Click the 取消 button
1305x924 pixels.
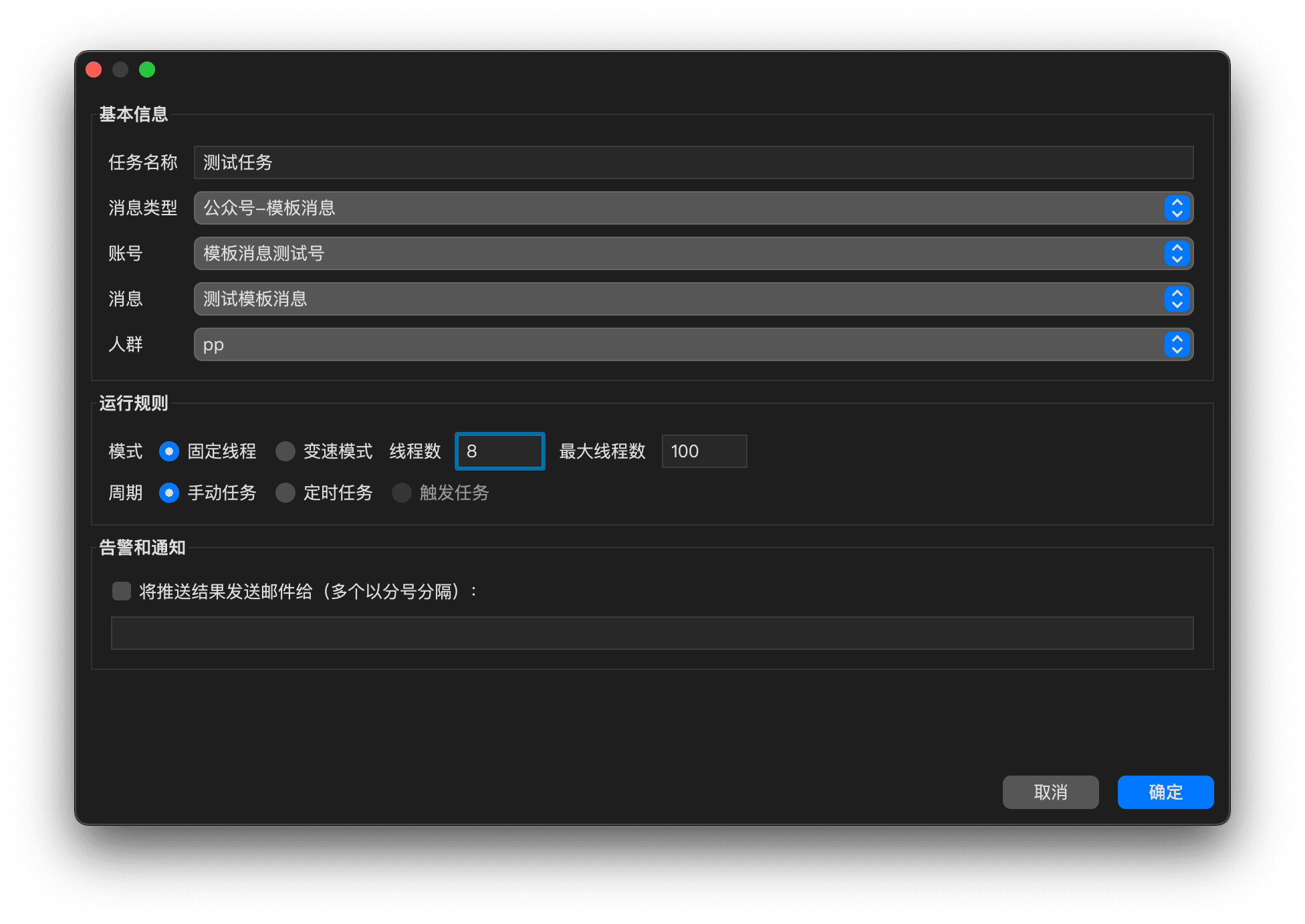(x=1050, y=792)
